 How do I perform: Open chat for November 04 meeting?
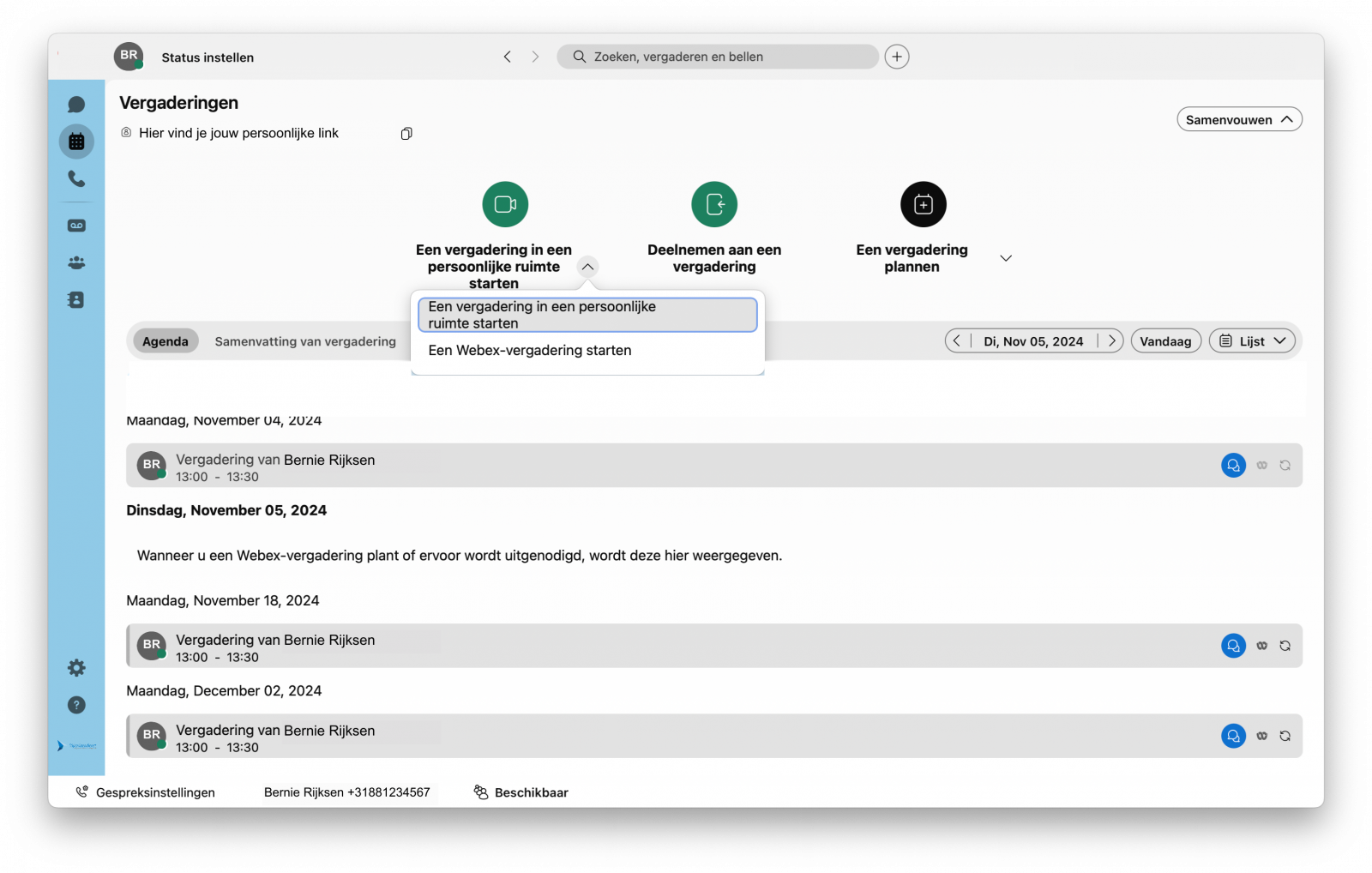click(1233, 465)
